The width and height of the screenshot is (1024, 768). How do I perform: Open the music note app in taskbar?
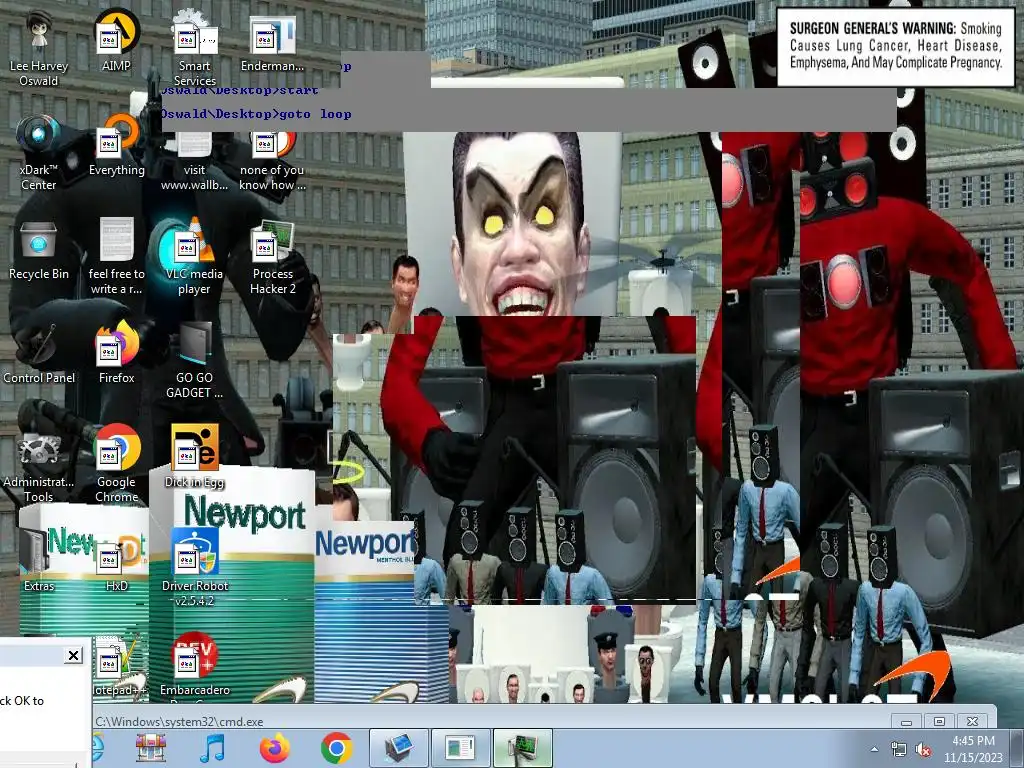coord(212,748)
